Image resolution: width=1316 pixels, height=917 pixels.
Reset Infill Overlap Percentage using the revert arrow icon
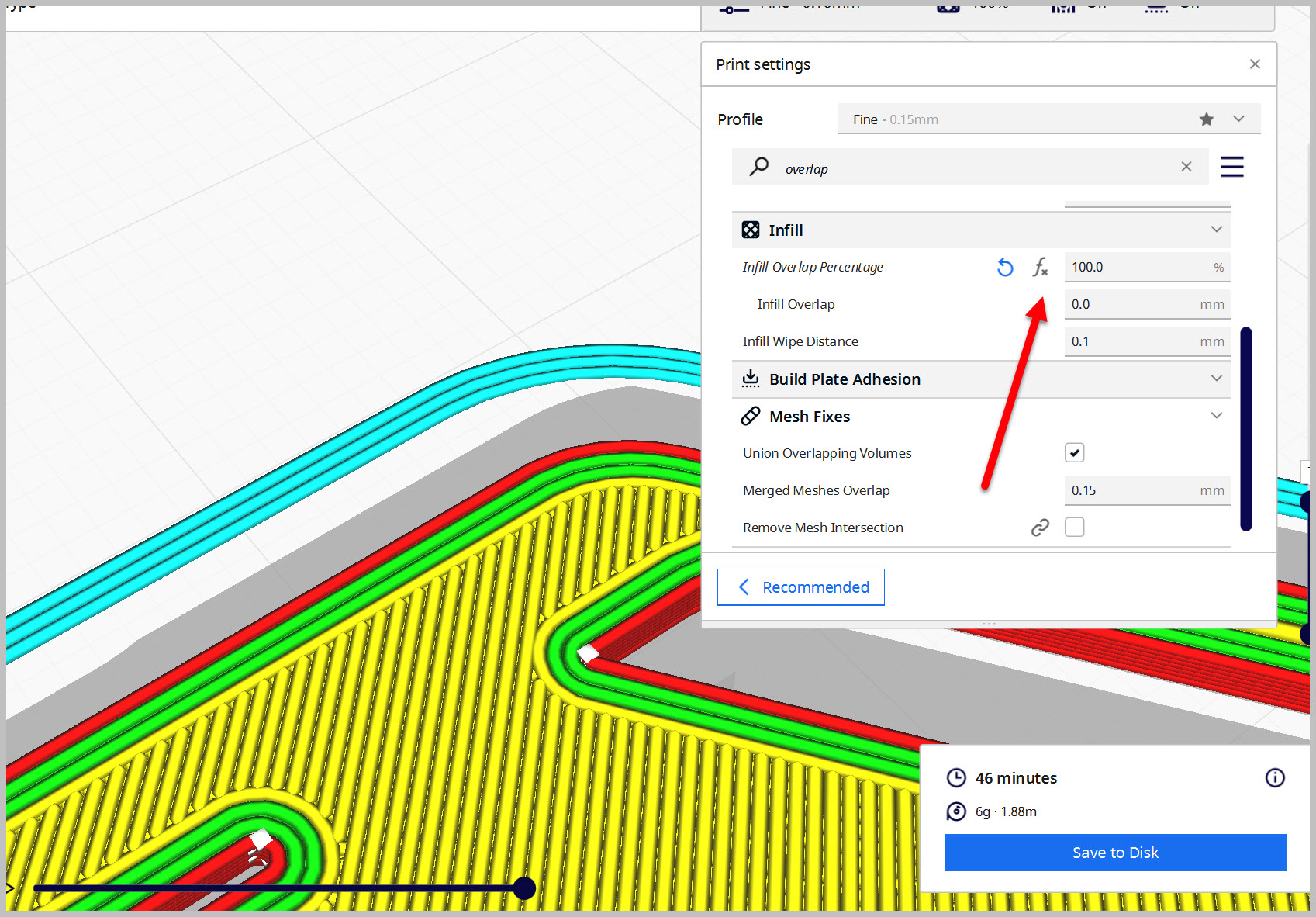tap(1005, 267)
